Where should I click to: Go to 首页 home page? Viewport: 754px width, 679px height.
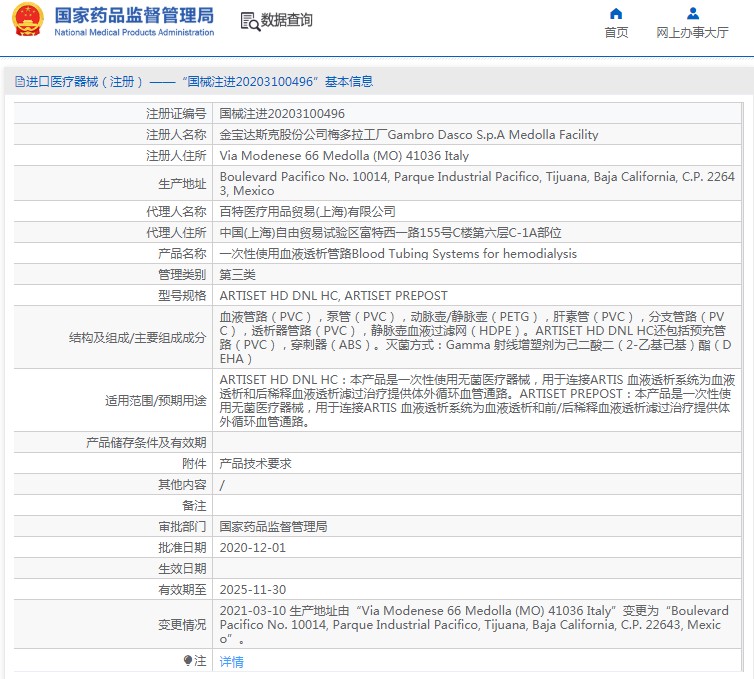[616, 32]
